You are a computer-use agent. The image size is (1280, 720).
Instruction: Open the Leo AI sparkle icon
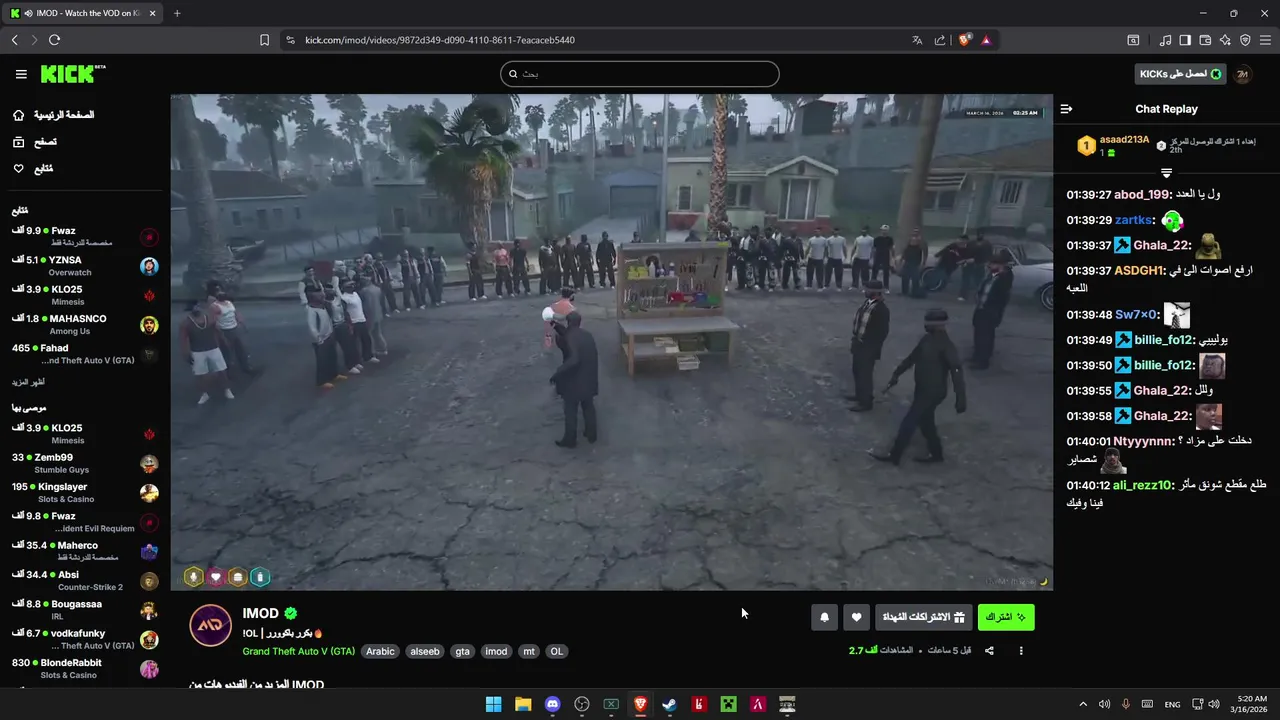[x=1225, y=40]
